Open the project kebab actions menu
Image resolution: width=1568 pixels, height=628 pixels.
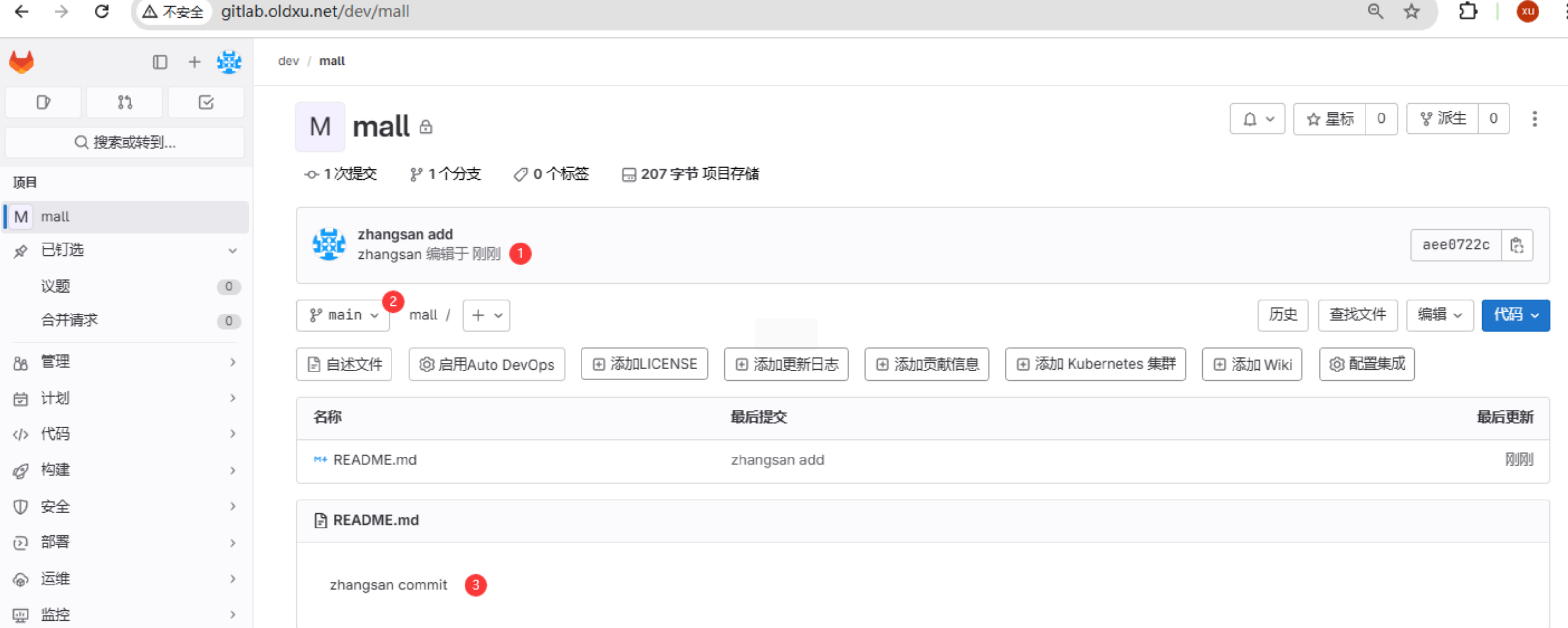coord(1534,119)
